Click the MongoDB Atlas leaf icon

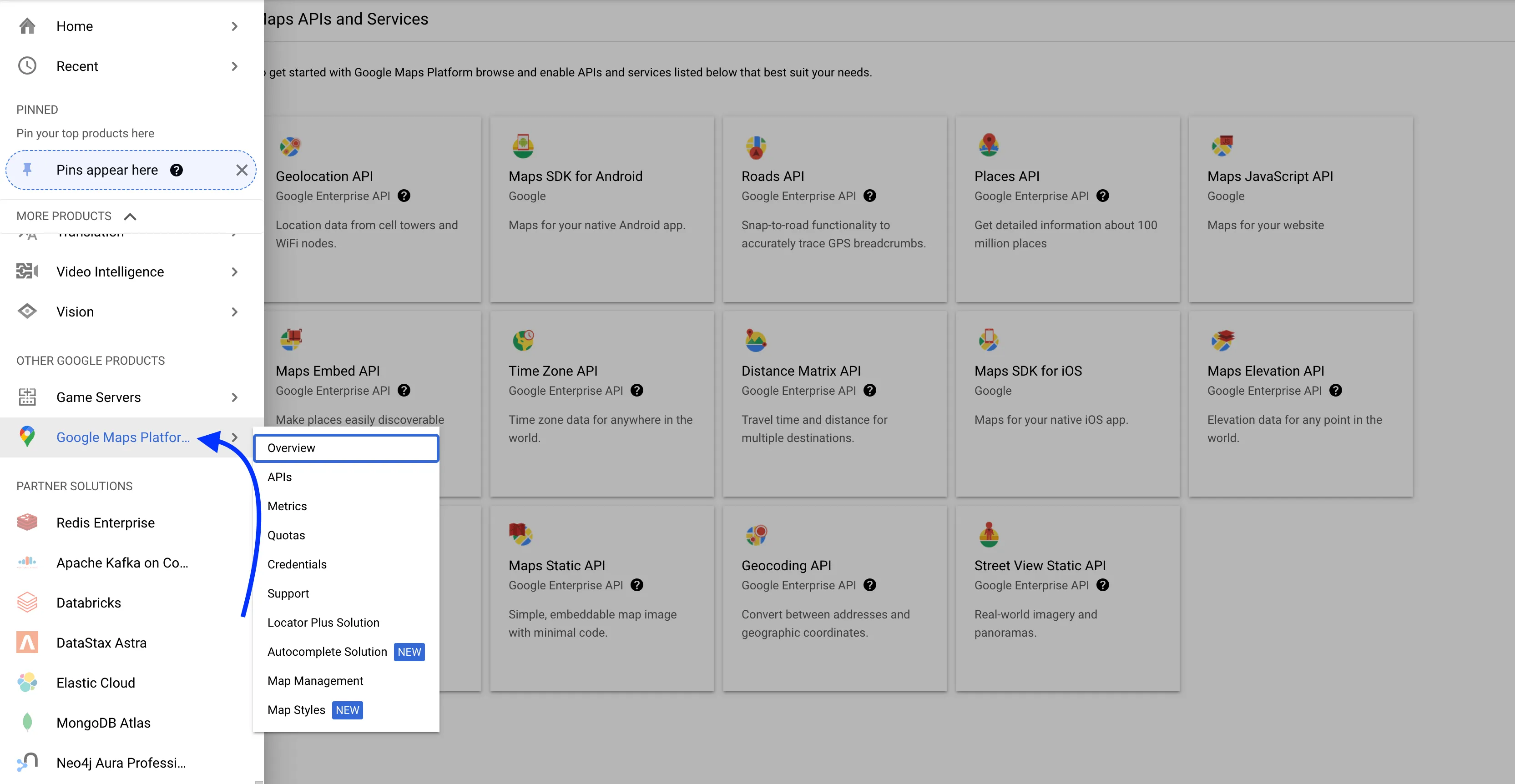click(x=27, y=722)
